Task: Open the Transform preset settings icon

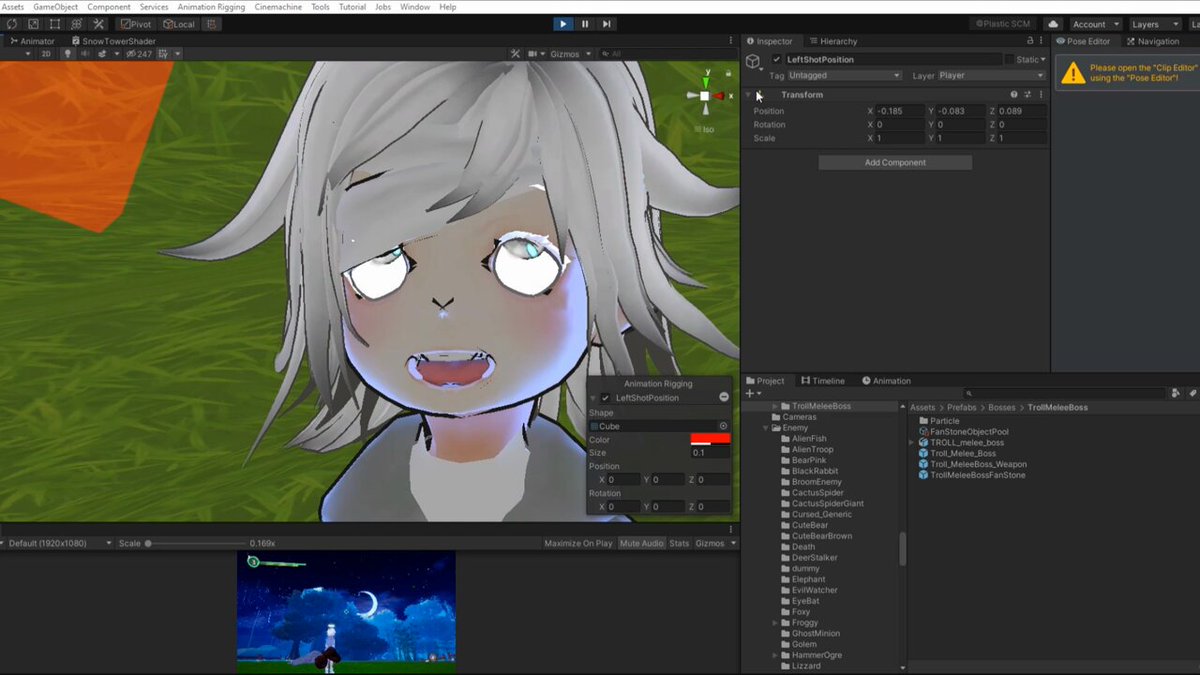Action: (x=1027, y=95)
